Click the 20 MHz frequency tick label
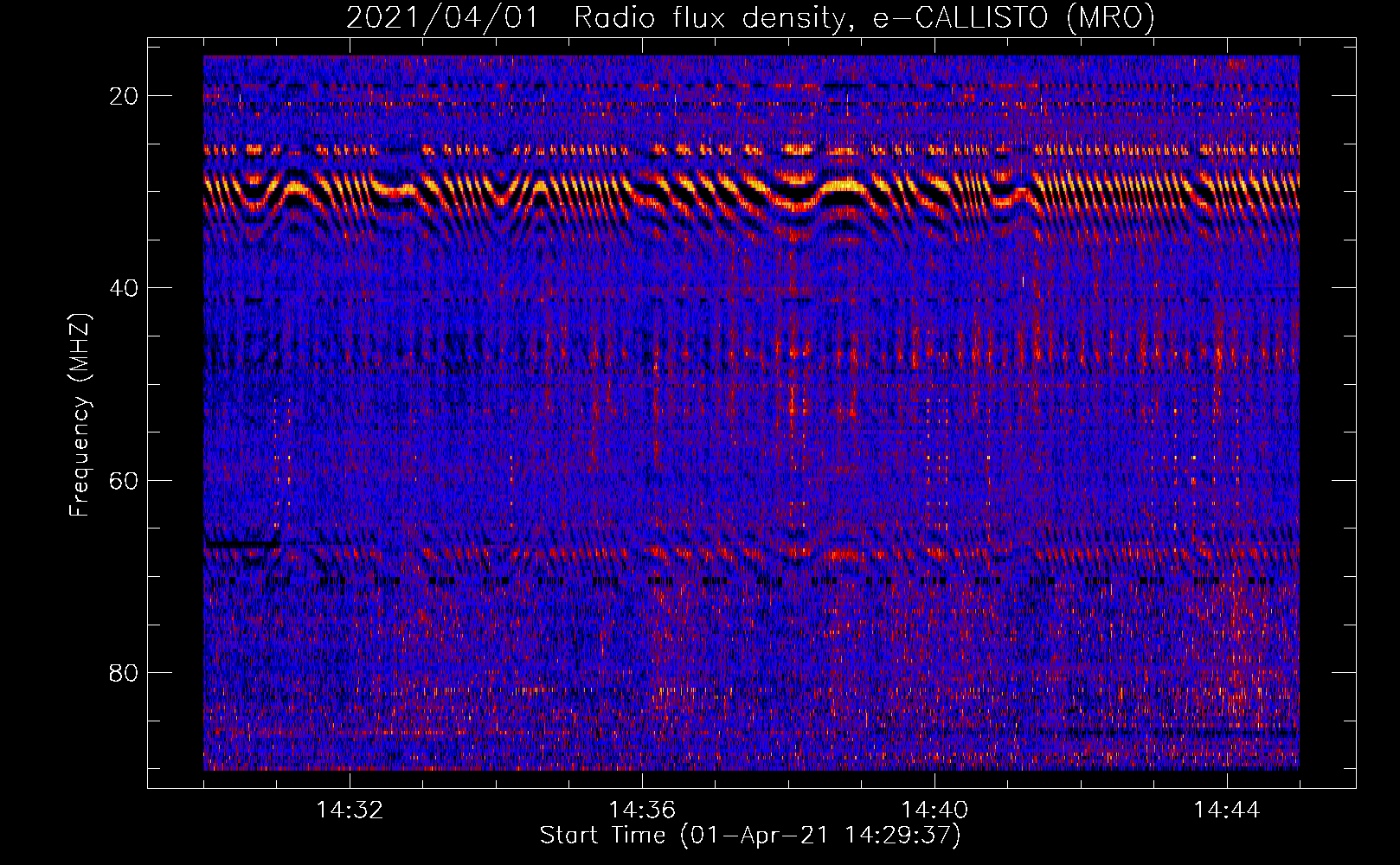 124,96
